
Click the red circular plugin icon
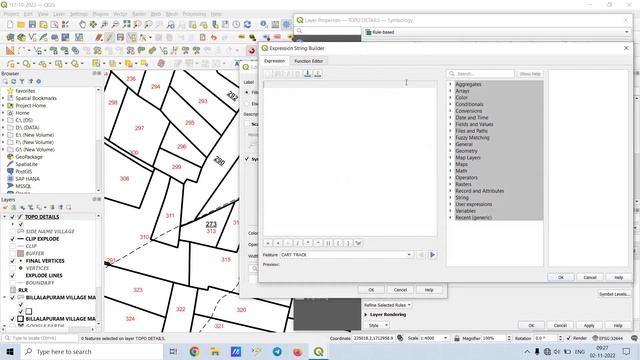251,51
